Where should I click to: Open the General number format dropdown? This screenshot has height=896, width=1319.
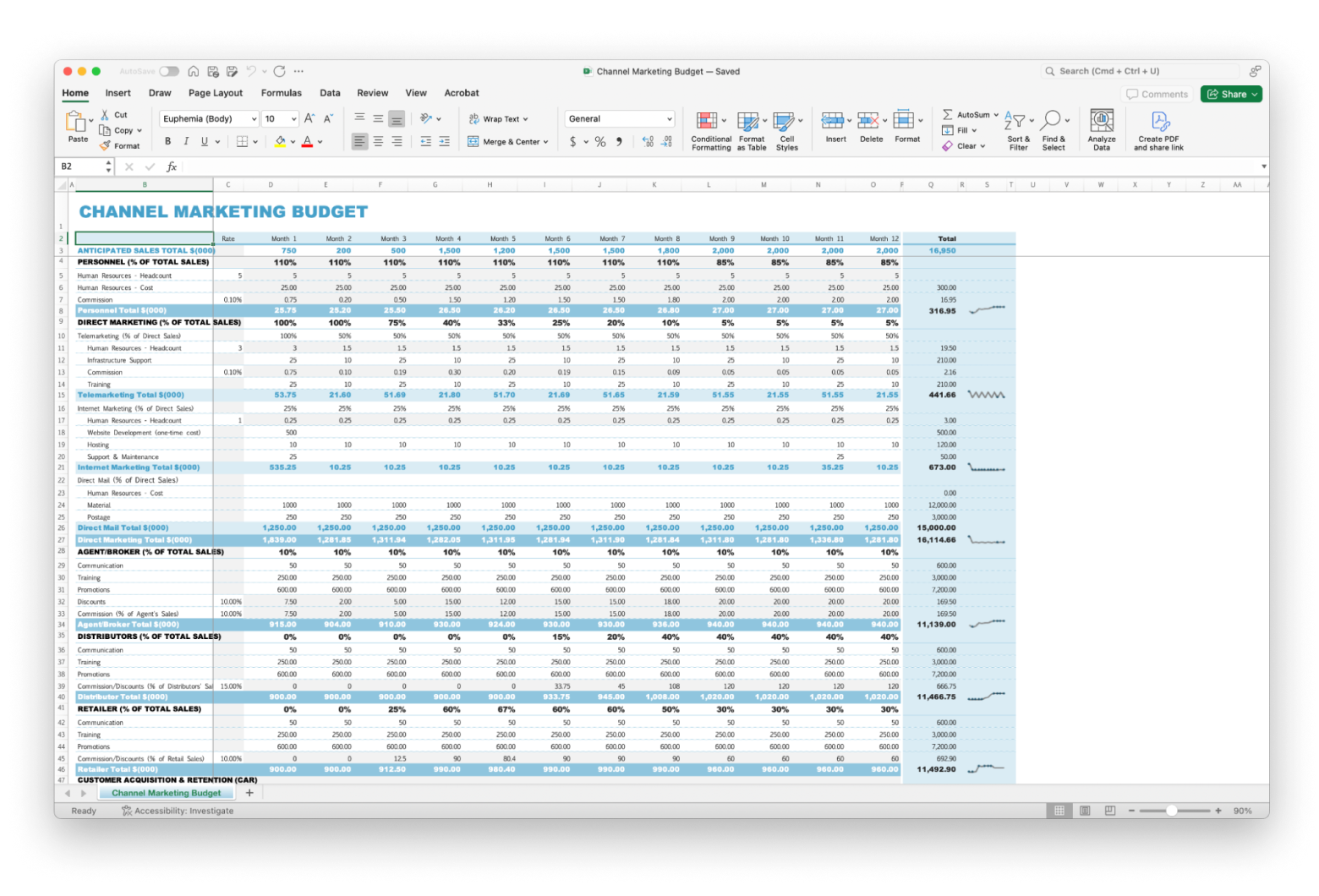point(620,119)
